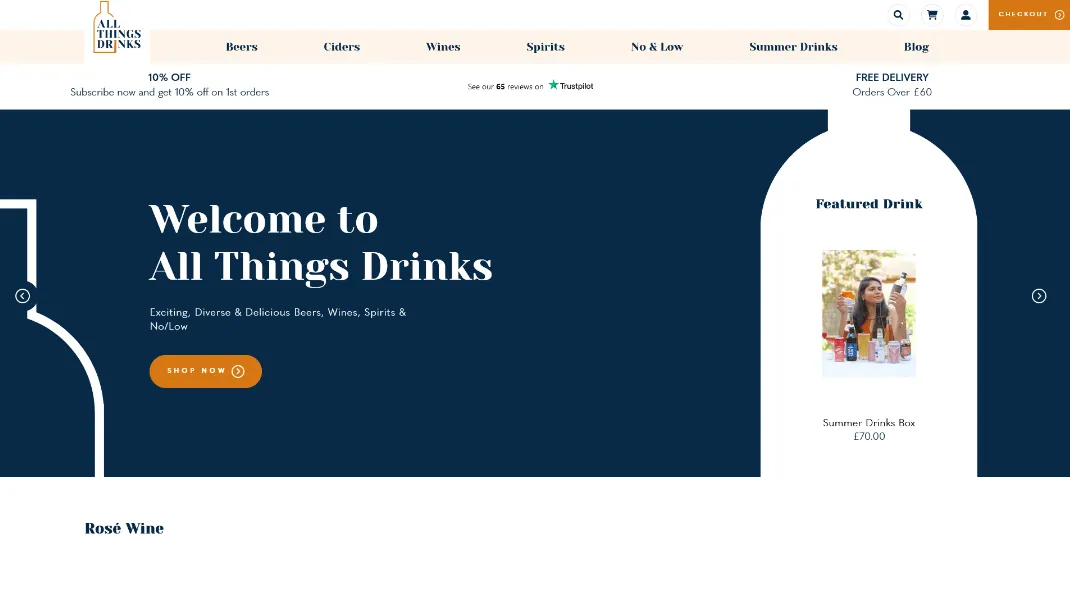Advance to next carousel slide arrow
This screenshot has height=593, width=1070.
click(1039, 296)
